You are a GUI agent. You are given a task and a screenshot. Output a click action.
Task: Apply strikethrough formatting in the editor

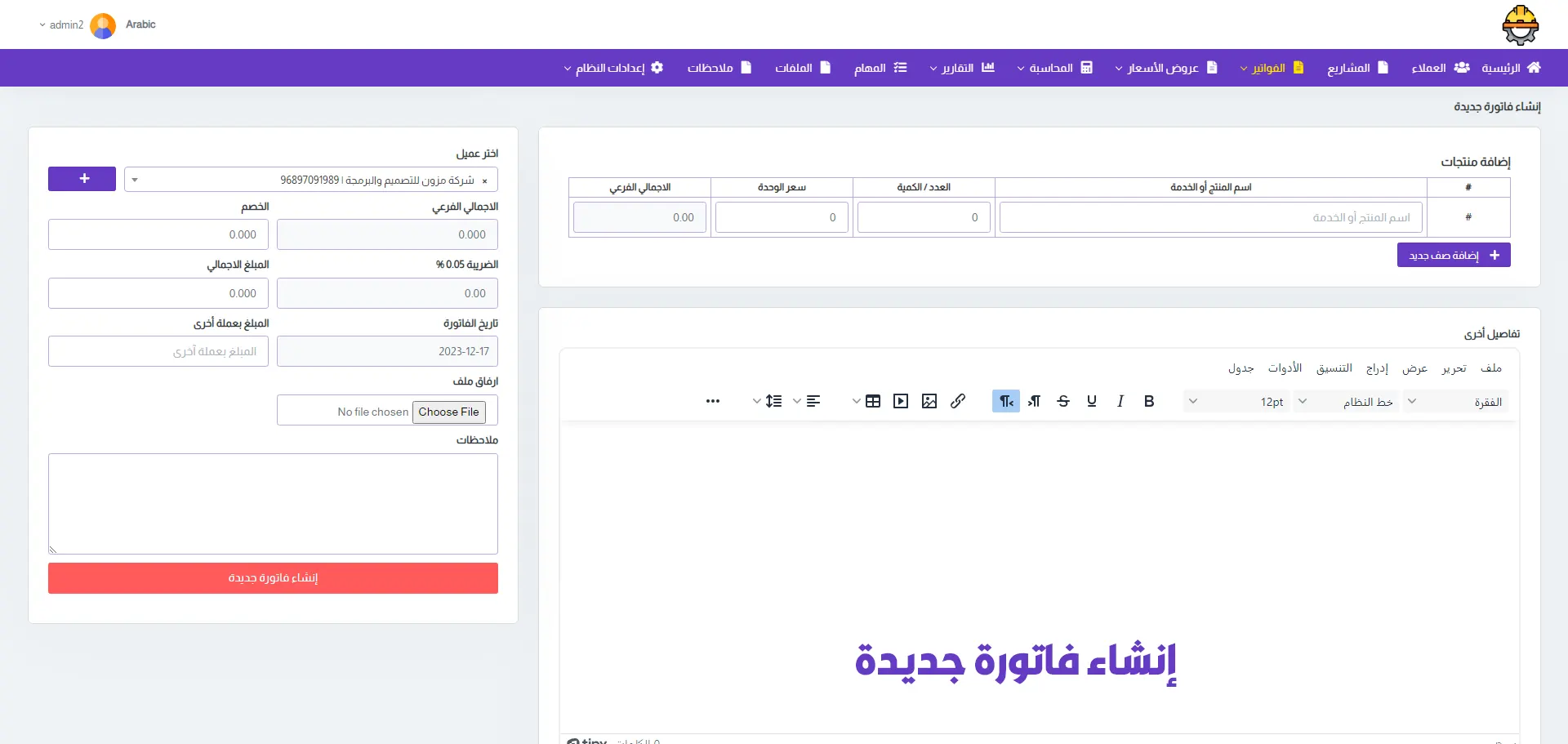[x=1063, y=401]
